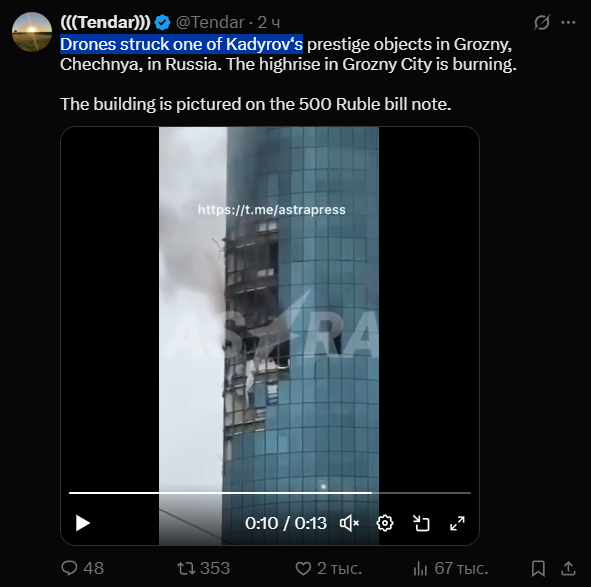
Task: Open the three-dots more options menu
Action: pos(568,23)
